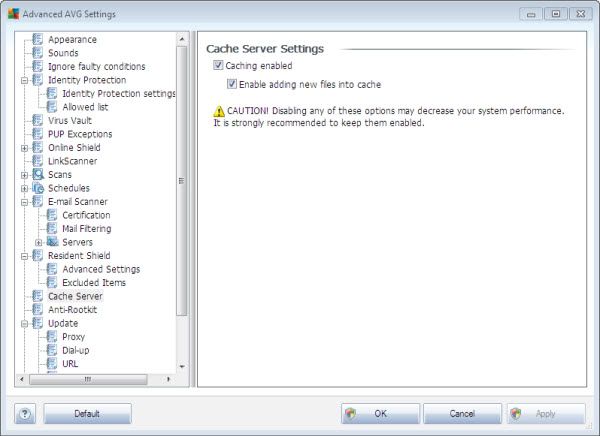600x436 pixels.
Task: Open Mail Filtering settings
Action: [87, 229]
